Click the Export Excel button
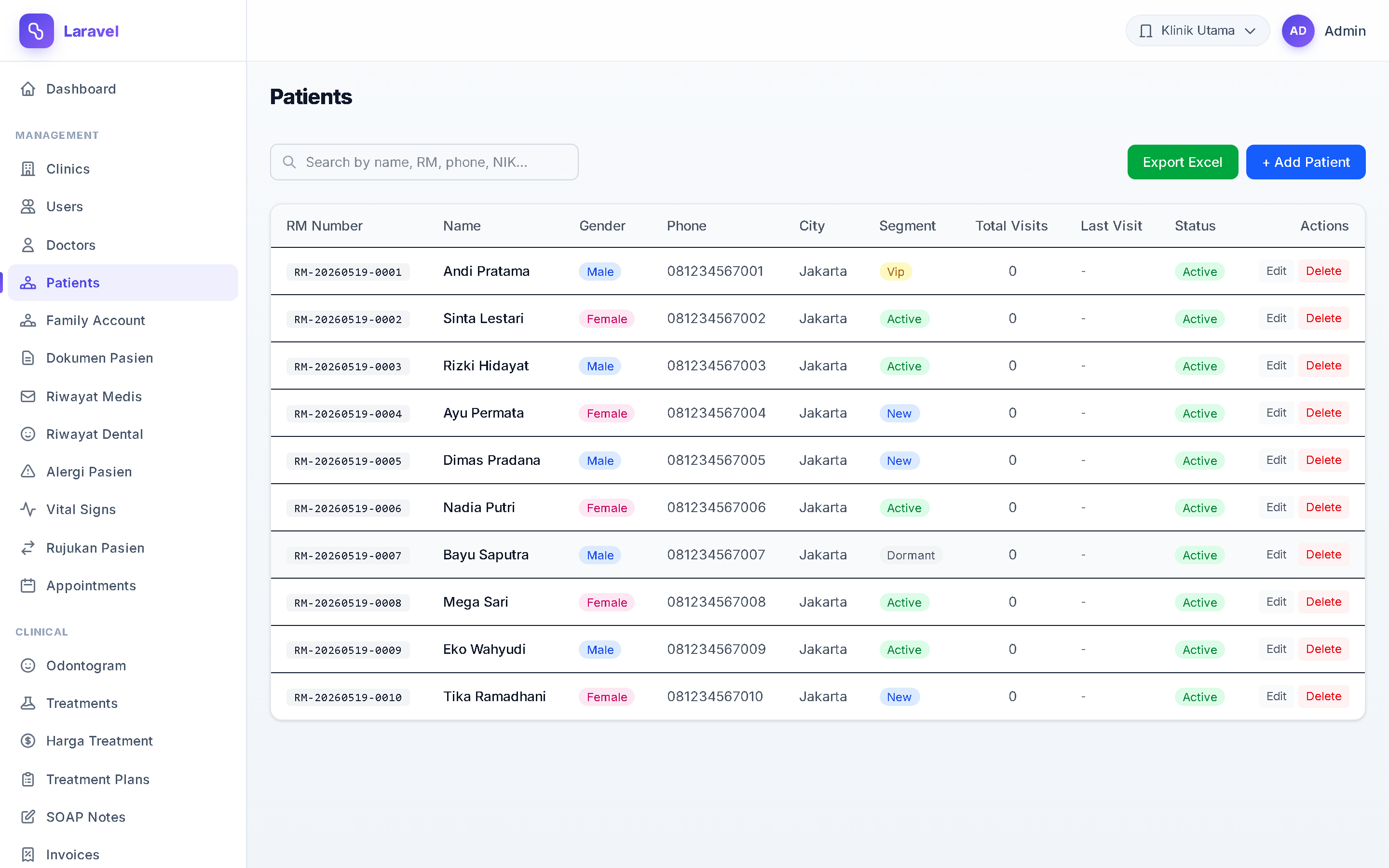Image resolution: width=1389 pixels, height=868 pixels. pos(1183,162)
